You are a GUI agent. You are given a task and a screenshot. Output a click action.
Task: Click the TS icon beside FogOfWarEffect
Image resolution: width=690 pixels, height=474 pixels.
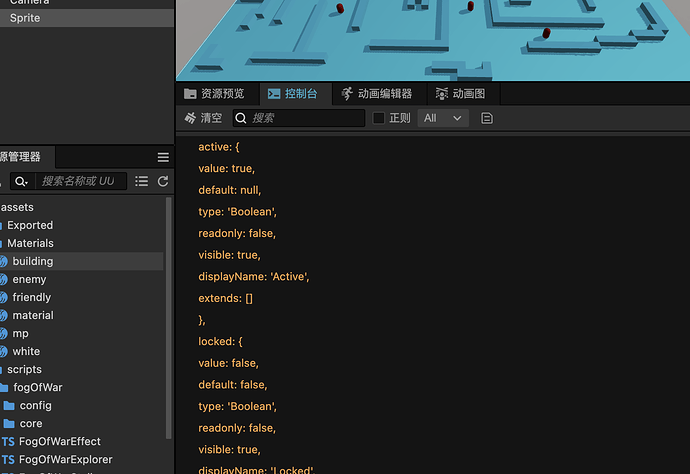pyautogui.click(x=8, y=441)
